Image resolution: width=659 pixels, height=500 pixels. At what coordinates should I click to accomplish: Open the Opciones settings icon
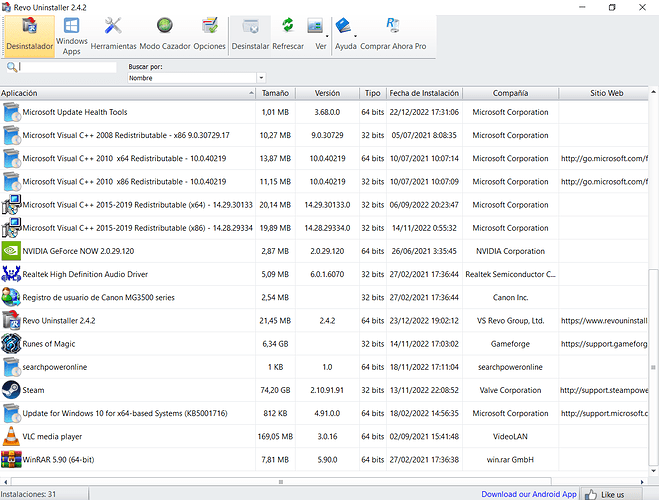209,26
